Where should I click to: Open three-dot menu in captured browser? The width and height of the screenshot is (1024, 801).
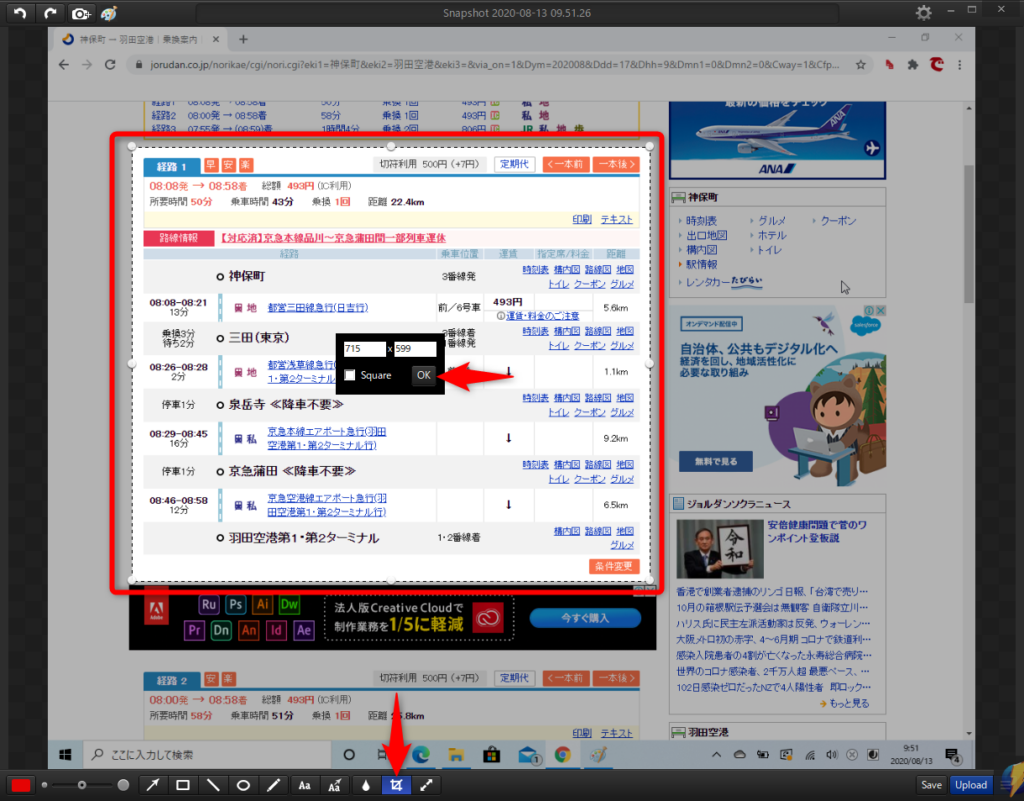point(959,65)
